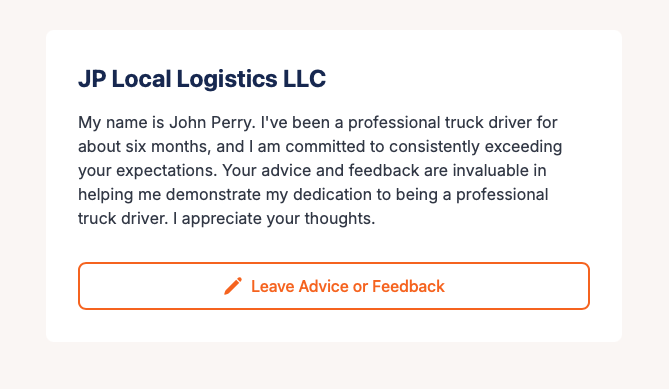This screenshot has width=669, height=389.
Task: Click the word "Local" in the heading
Action: 141,79
